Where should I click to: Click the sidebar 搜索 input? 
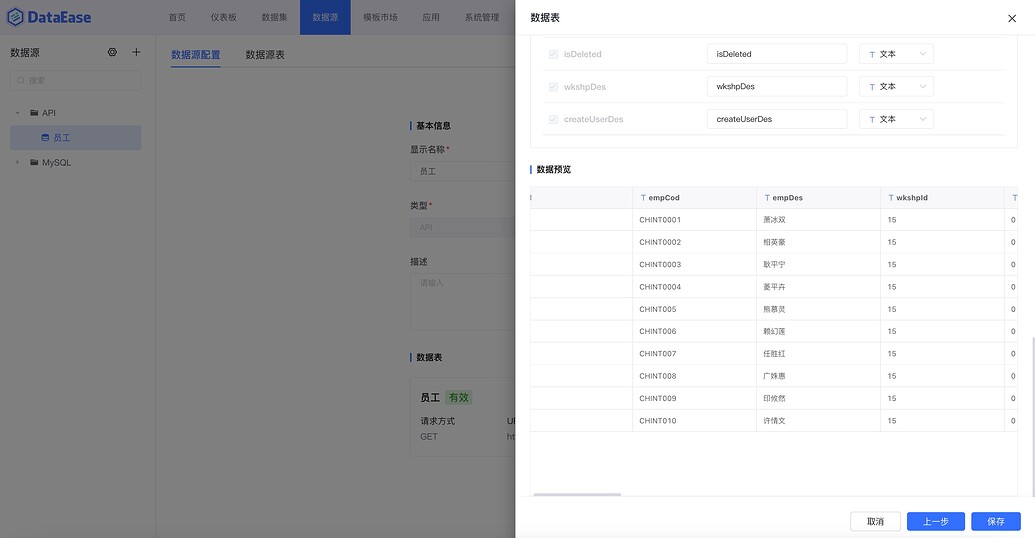coord(75,81)
